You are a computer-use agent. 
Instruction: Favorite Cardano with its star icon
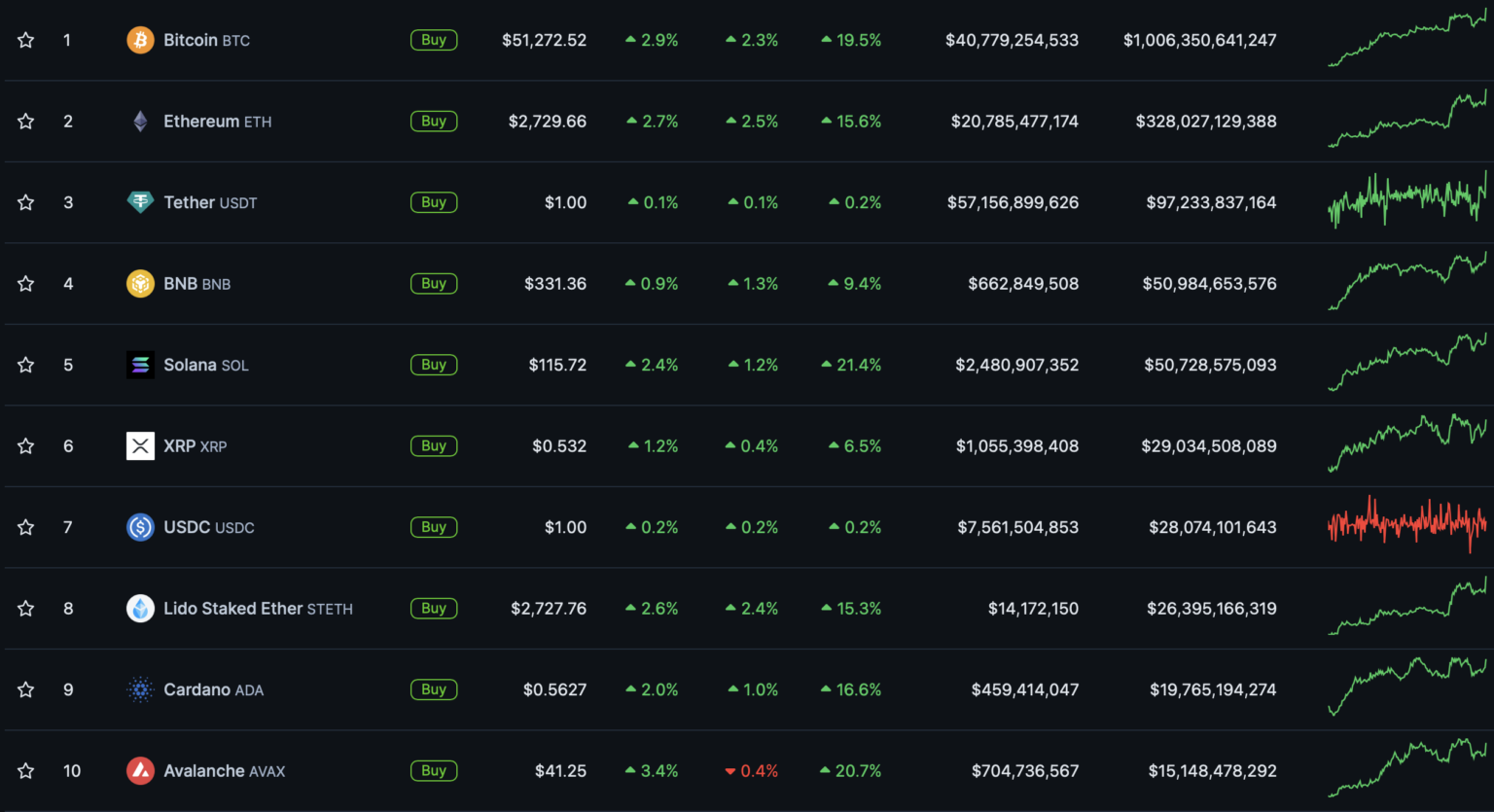(26, 689)
